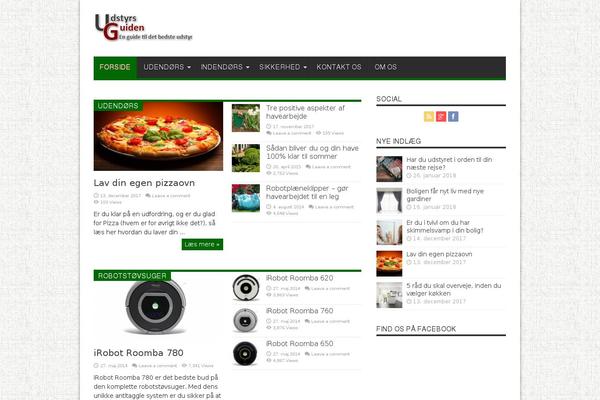Image resolution: width=600 pixels, height=400 pixels.
Task: Click sidebar thumbnail for skimmelsvamp post
Action: [389, 232]
